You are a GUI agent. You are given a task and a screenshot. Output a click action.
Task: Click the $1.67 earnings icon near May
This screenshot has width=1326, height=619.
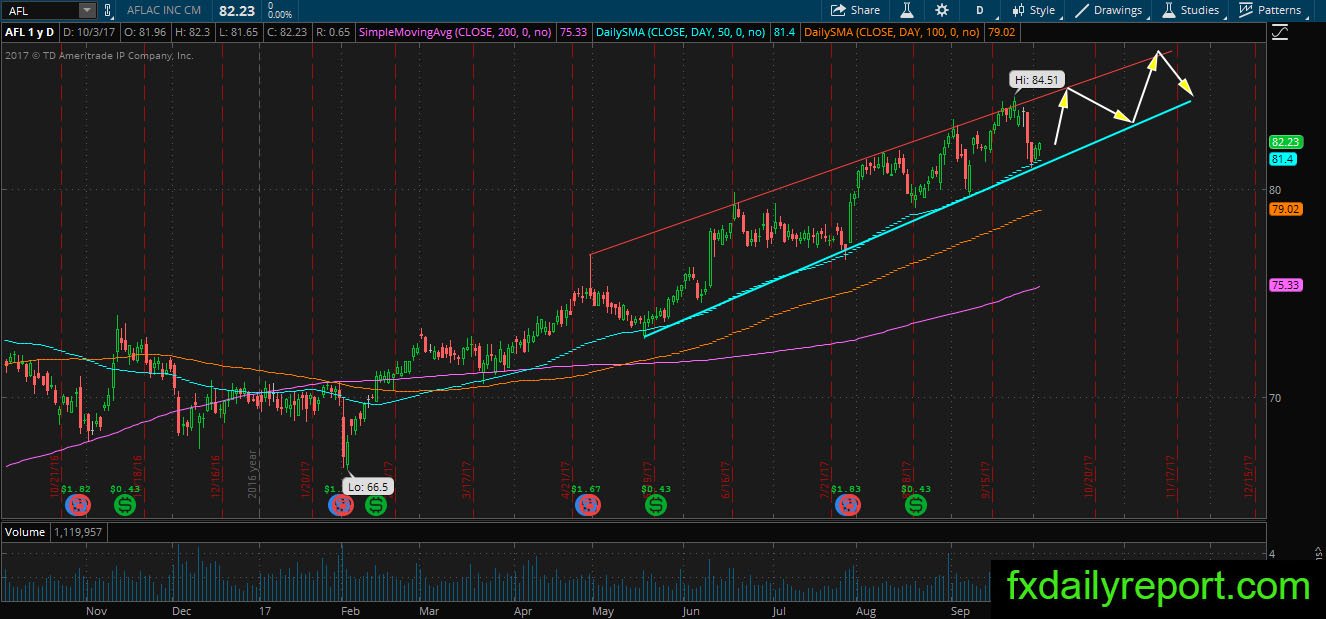point(587,506)
